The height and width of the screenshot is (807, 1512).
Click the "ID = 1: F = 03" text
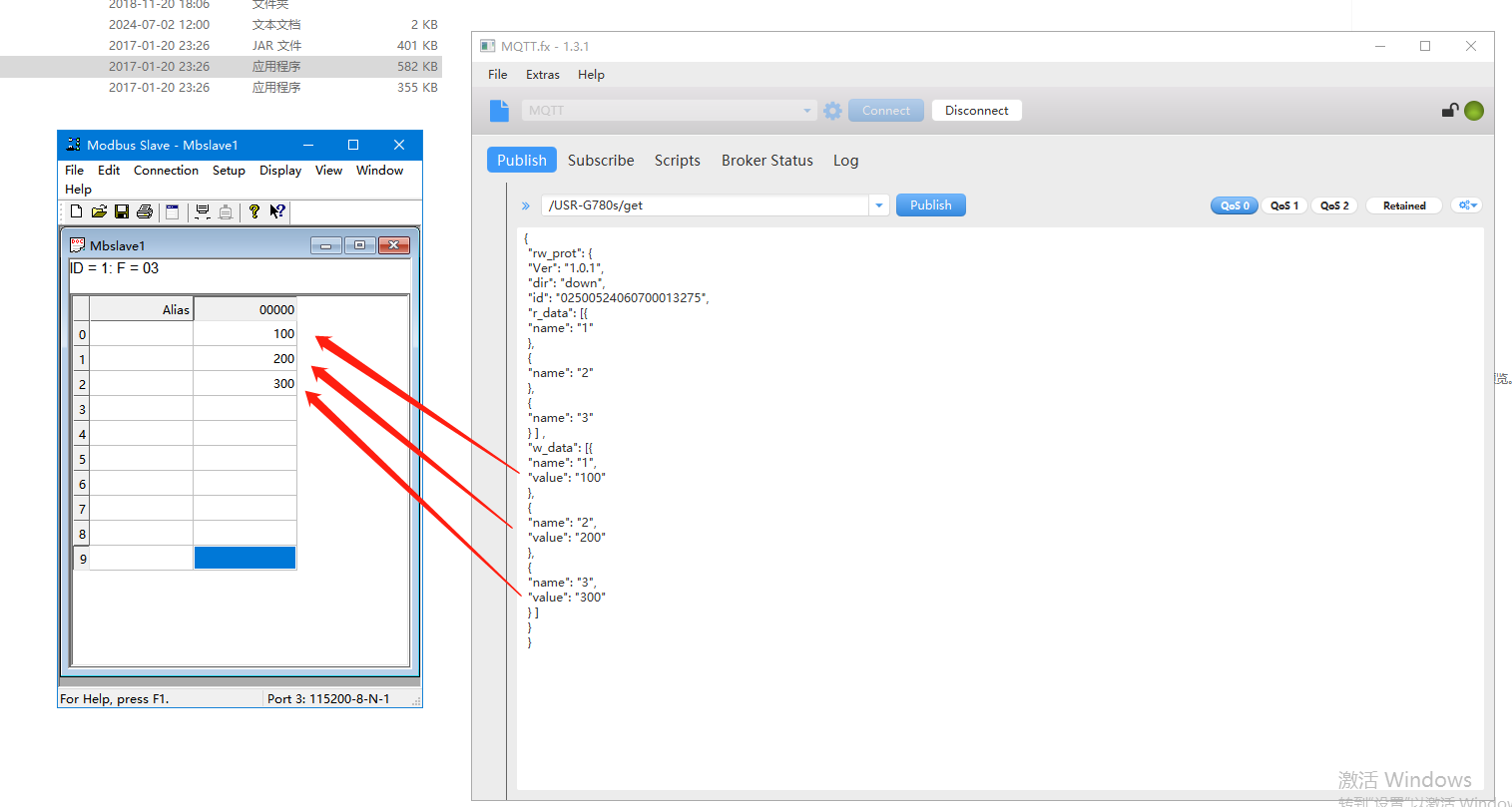pyautogui.click(x=114, y=268)
